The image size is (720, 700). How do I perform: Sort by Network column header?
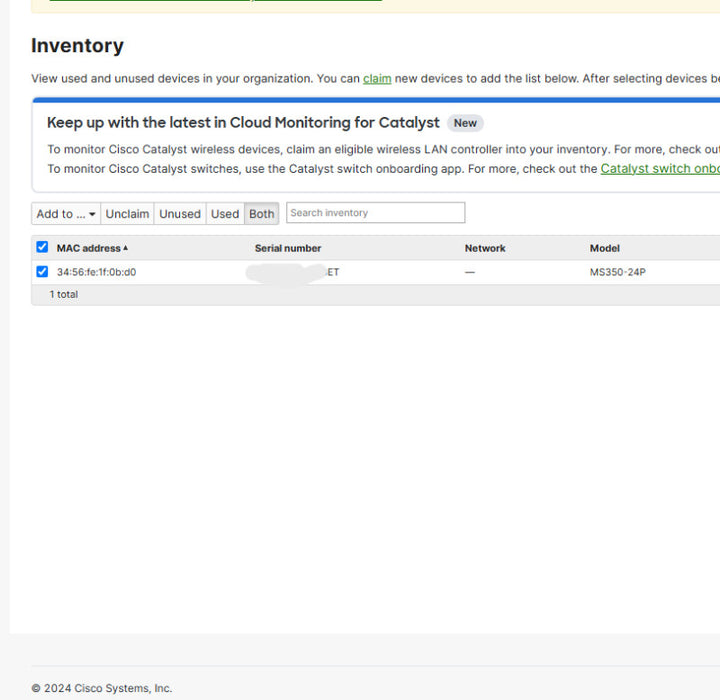click(485, 248)
